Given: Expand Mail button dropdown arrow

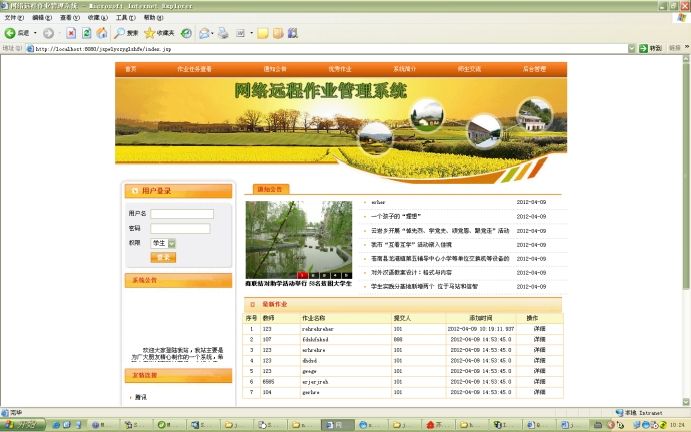Looking at the screenshot, I should (x=212, y=33).
